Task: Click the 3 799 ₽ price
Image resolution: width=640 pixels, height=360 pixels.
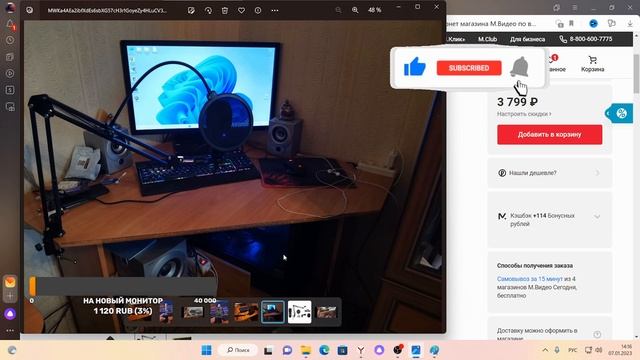Action: (517, 102)
